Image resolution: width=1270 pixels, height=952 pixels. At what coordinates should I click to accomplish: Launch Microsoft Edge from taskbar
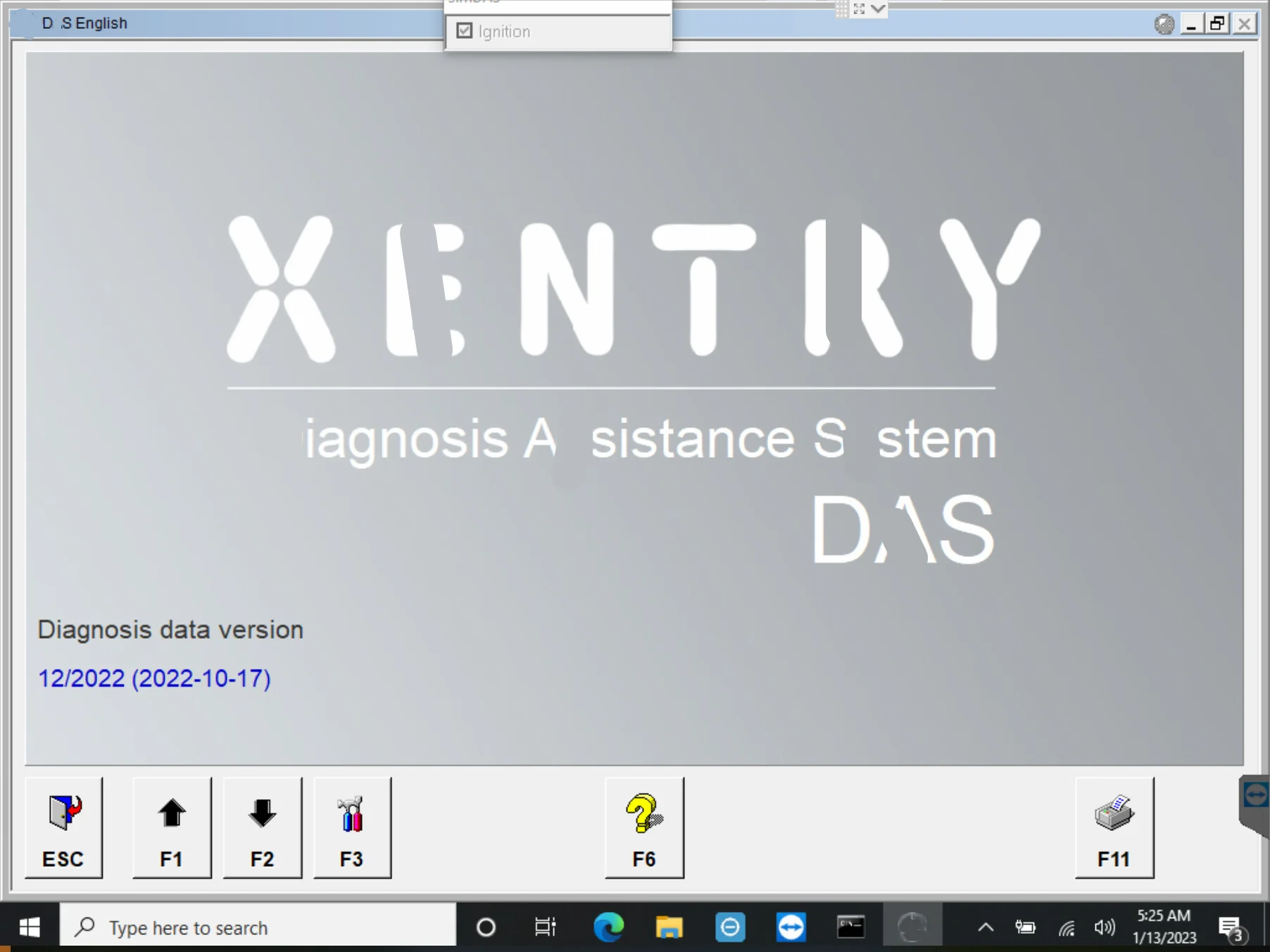(x=608, y=927)
